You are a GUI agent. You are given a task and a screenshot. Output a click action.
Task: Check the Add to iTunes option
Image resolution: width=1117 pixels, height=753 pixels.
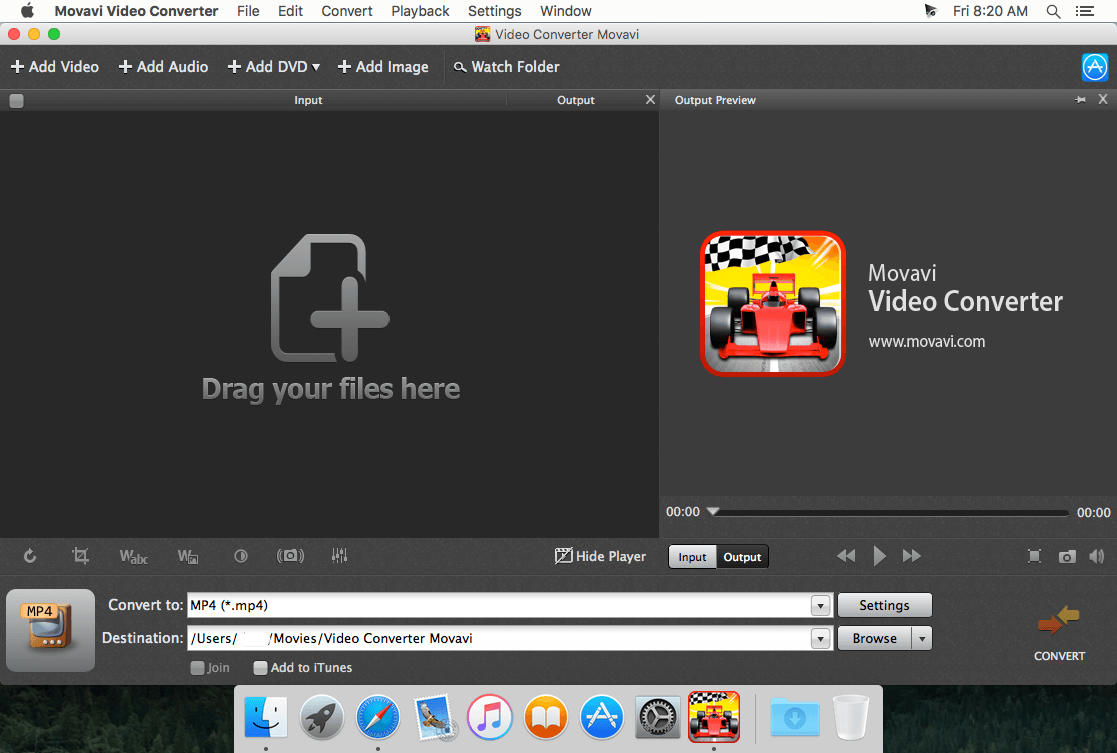[x=261, y=668]
